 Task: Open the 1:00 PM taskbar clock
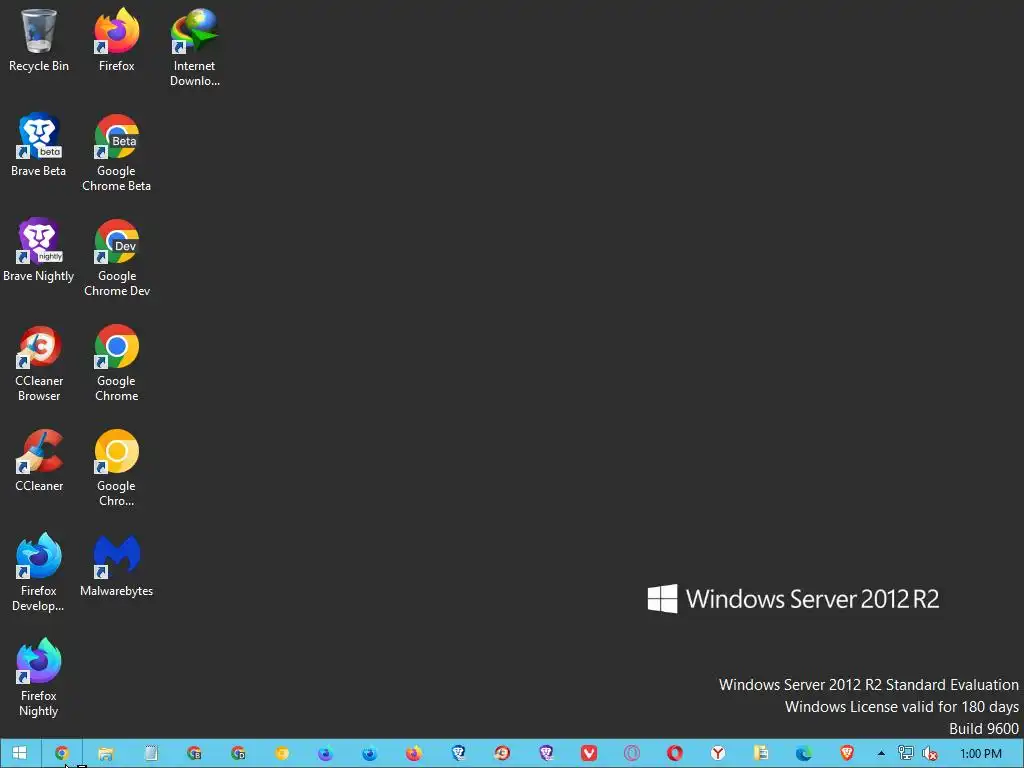click(x=980, y=753)
